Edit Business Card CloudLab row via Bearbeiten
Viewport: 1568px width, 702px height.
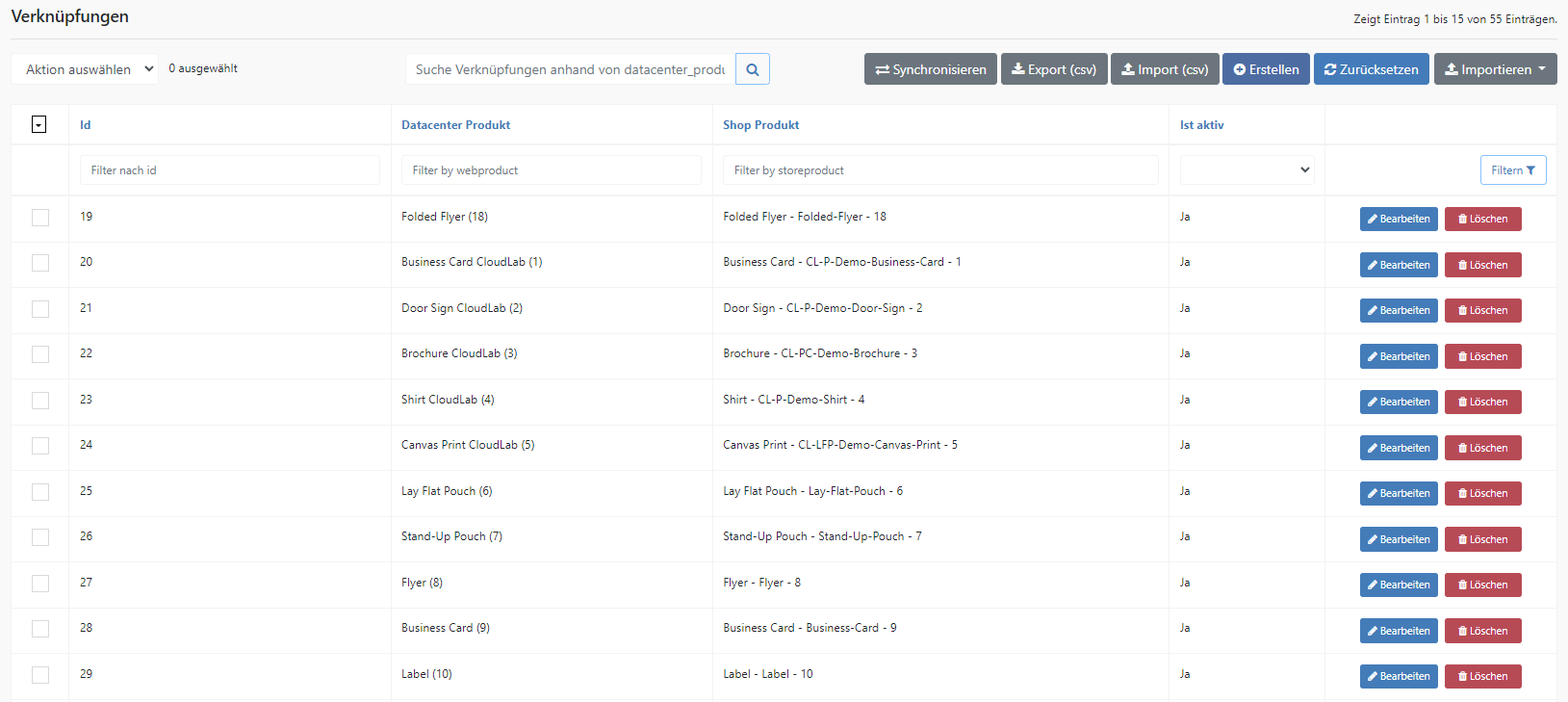tap(1399, 265)
